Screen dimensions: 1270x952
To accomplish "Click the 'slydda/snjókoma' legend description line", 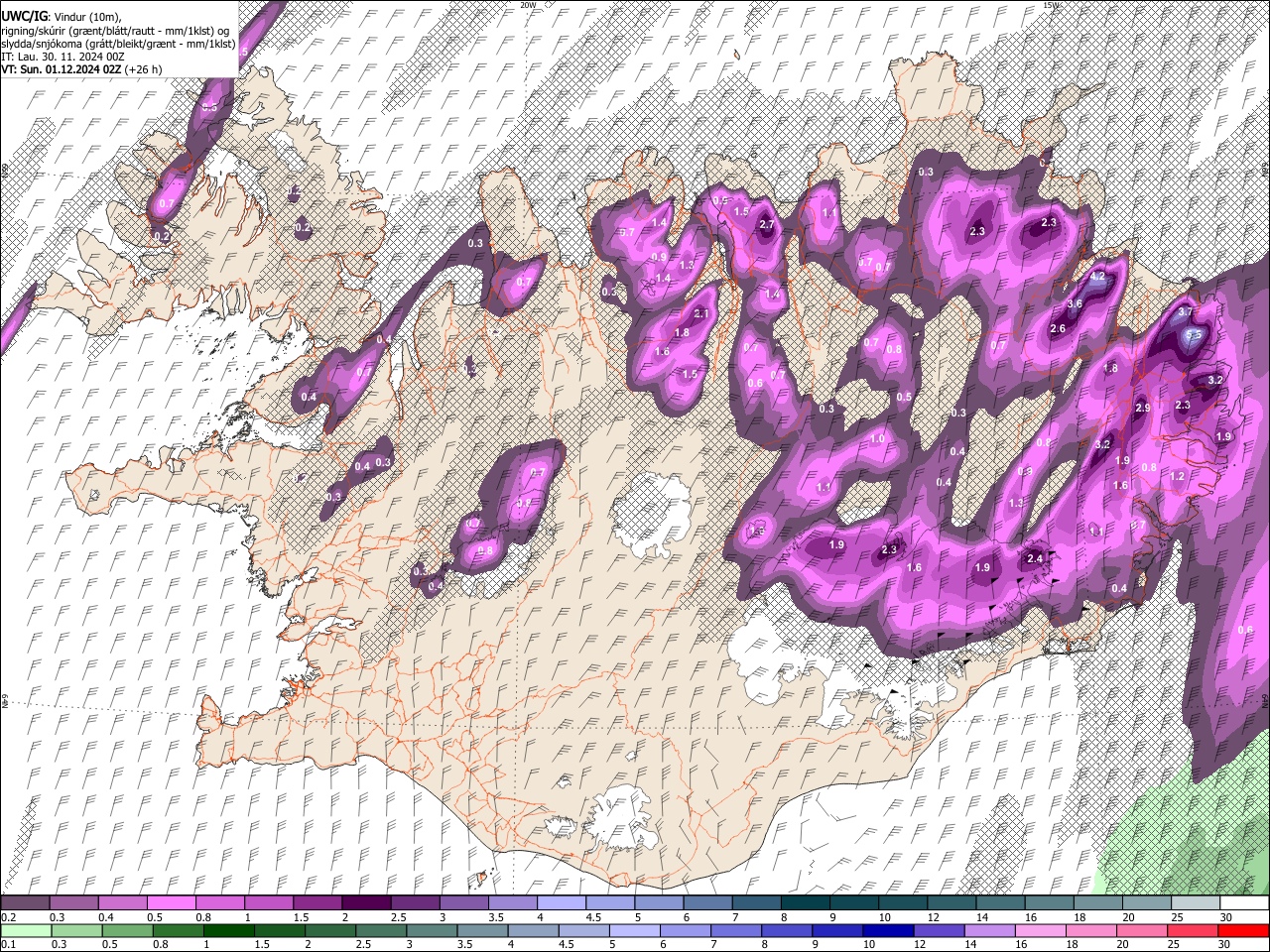I will click(x=117, y=44).
